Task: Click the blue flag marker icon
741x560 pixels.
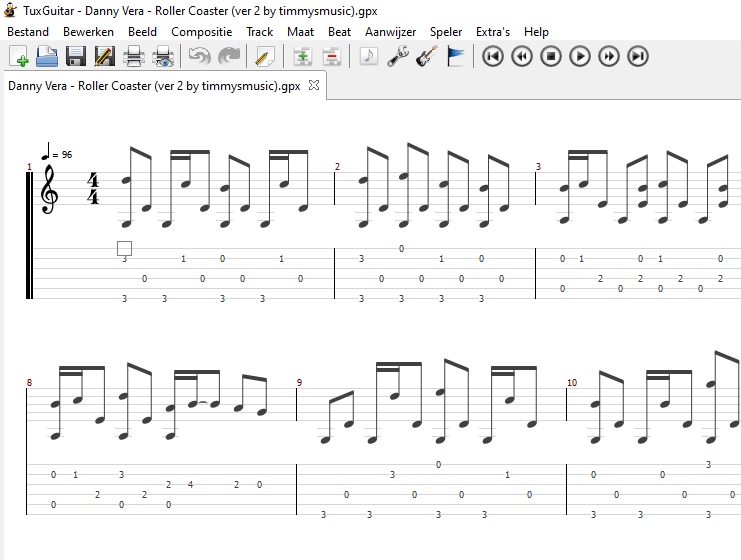Action: click(456, 56)
